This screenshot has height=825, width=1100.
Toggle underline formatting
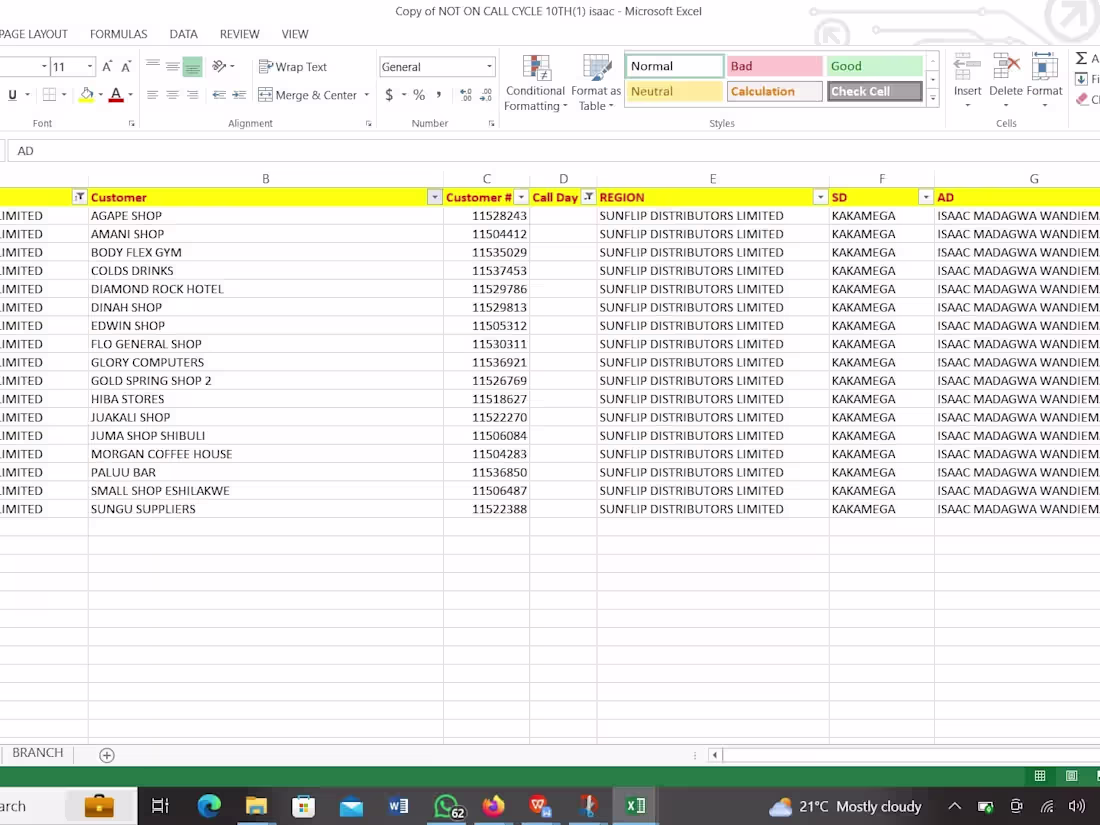pos(13,95)
